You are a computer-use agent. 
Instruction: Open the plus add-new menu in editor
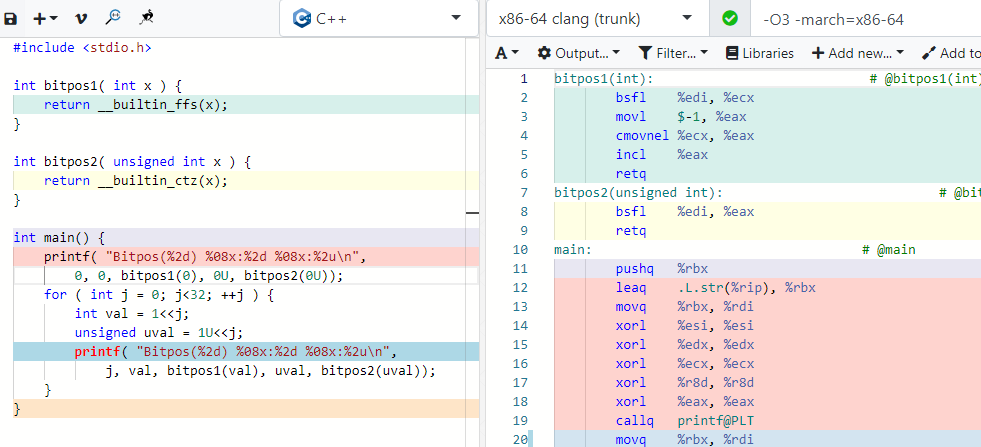(45, 19)
